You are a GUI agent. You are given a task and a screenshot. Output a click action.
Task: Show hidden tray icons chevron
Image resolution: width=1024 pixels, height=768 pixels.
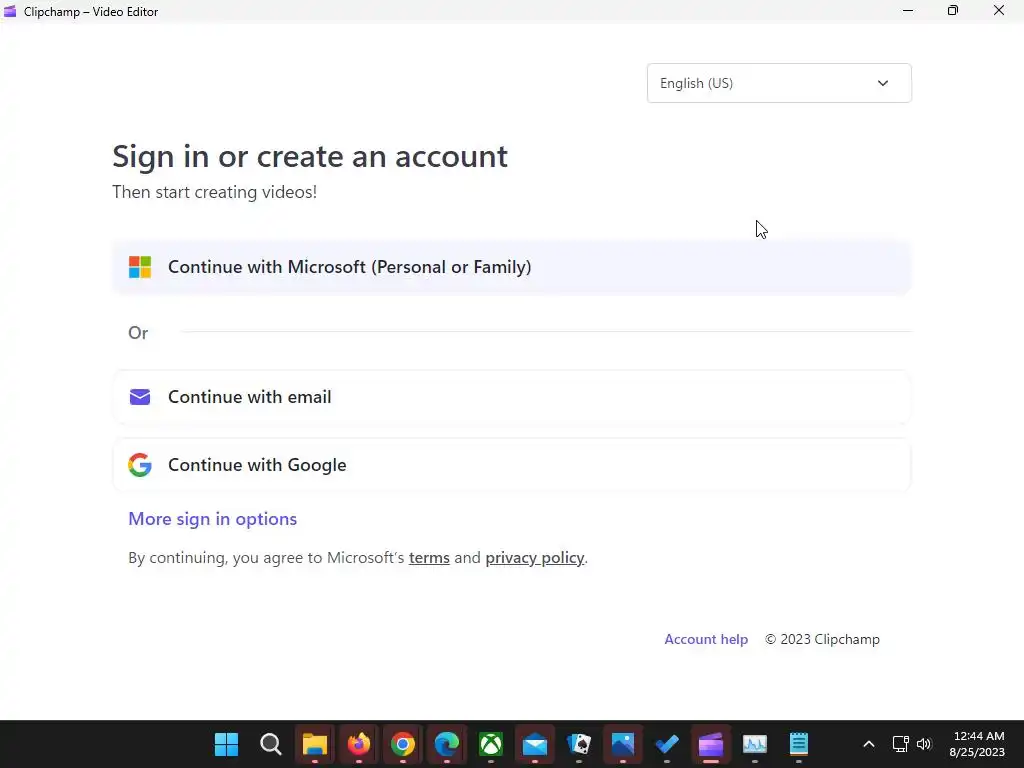pyautogui.click(x=869, y=744)
